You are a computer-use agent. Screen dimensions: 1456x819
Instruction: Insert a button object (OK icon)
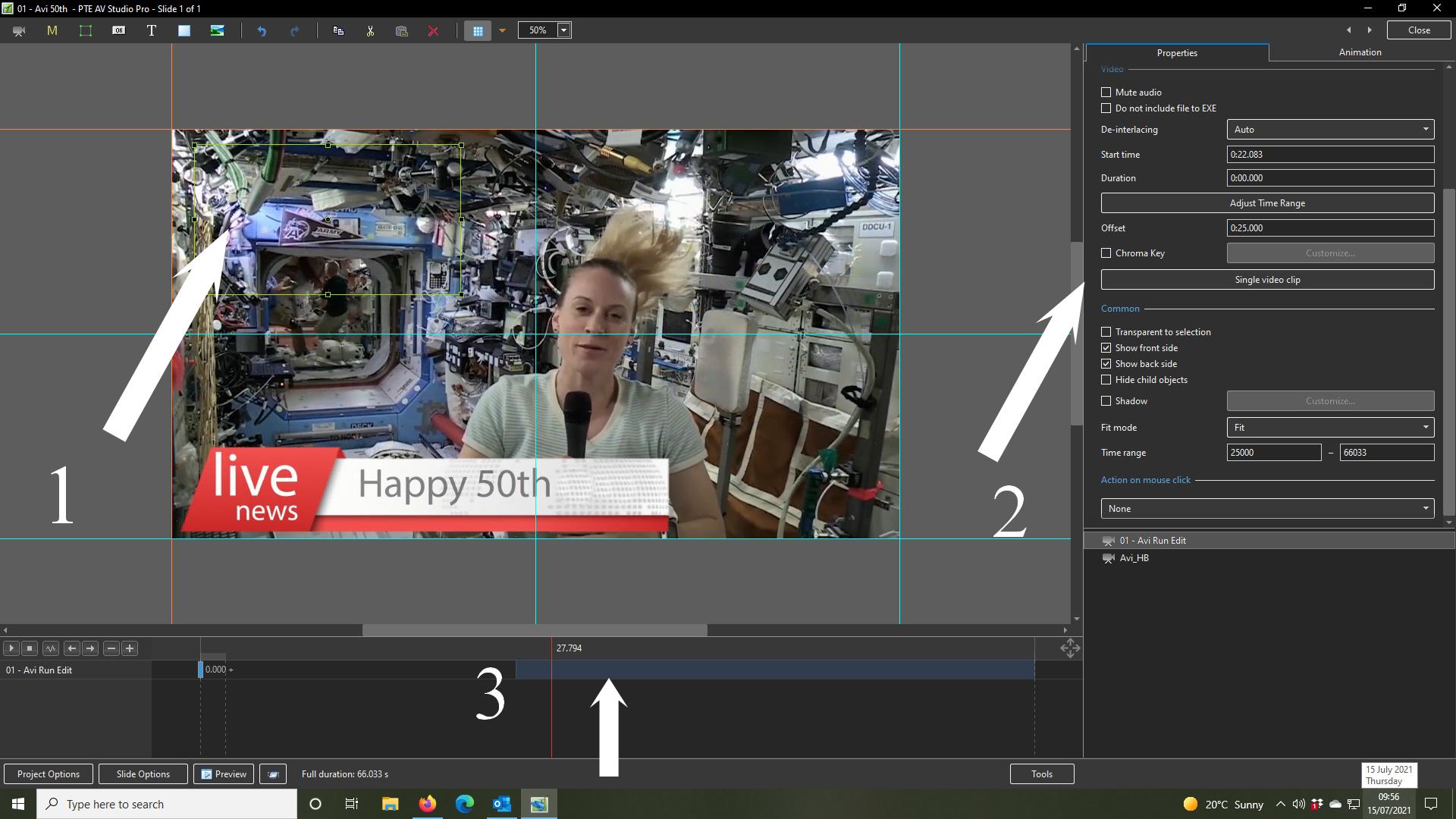pos(118,31)
